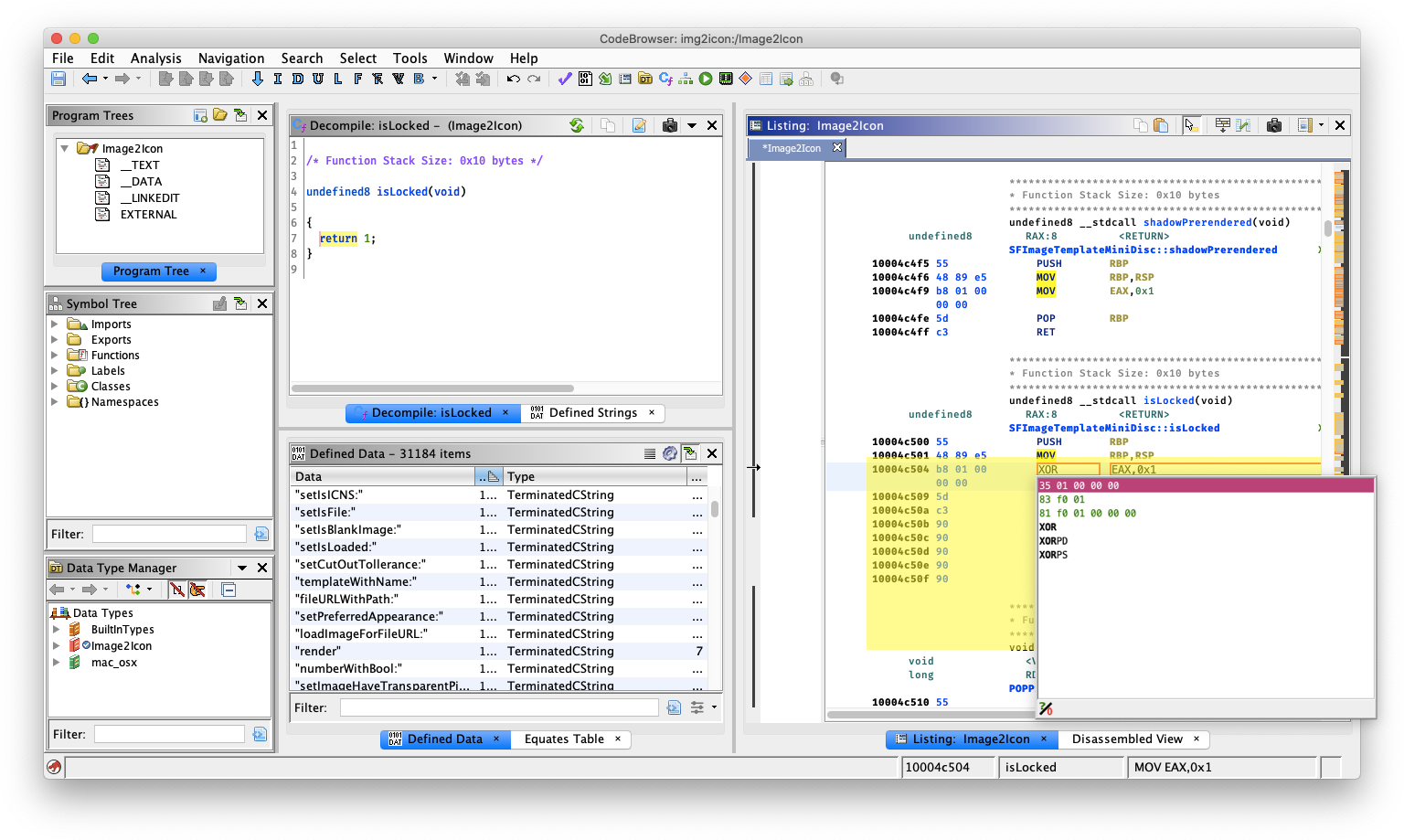Expand BuiltInTypes in Data Type Manager
Viewport: 1404px width, 840px height.
(x=57, y=630)
